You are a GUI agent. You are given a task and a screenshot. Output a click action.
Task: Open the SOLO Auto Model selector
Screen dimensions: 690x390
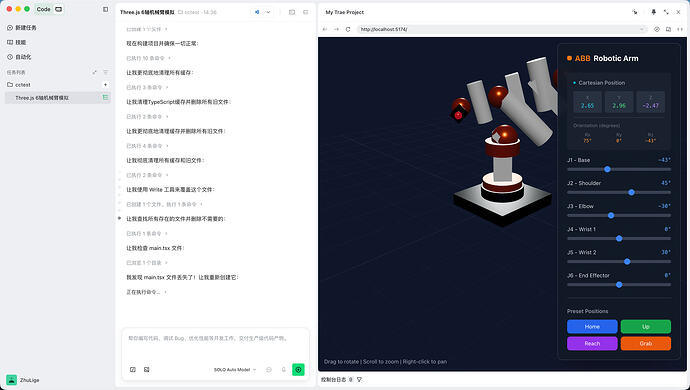click(x=235, y=370)
